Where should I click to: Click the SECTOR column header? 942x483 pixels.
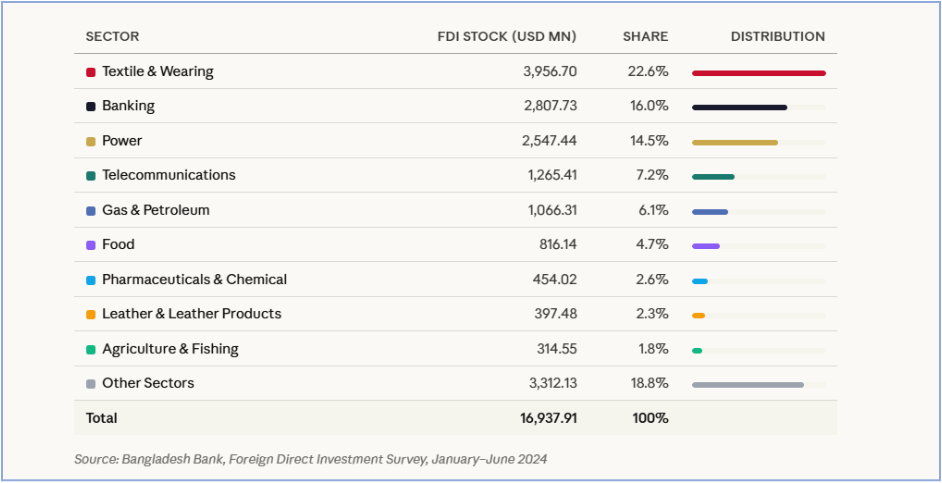[112, 37]
